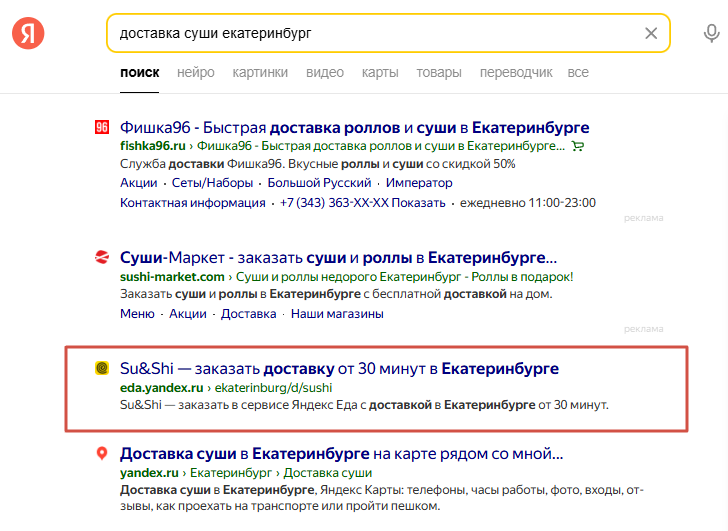The width and height of the screenshot is (728, 531).
Task: Click the Yandex logo icon
Action: [x=28, y=33]
